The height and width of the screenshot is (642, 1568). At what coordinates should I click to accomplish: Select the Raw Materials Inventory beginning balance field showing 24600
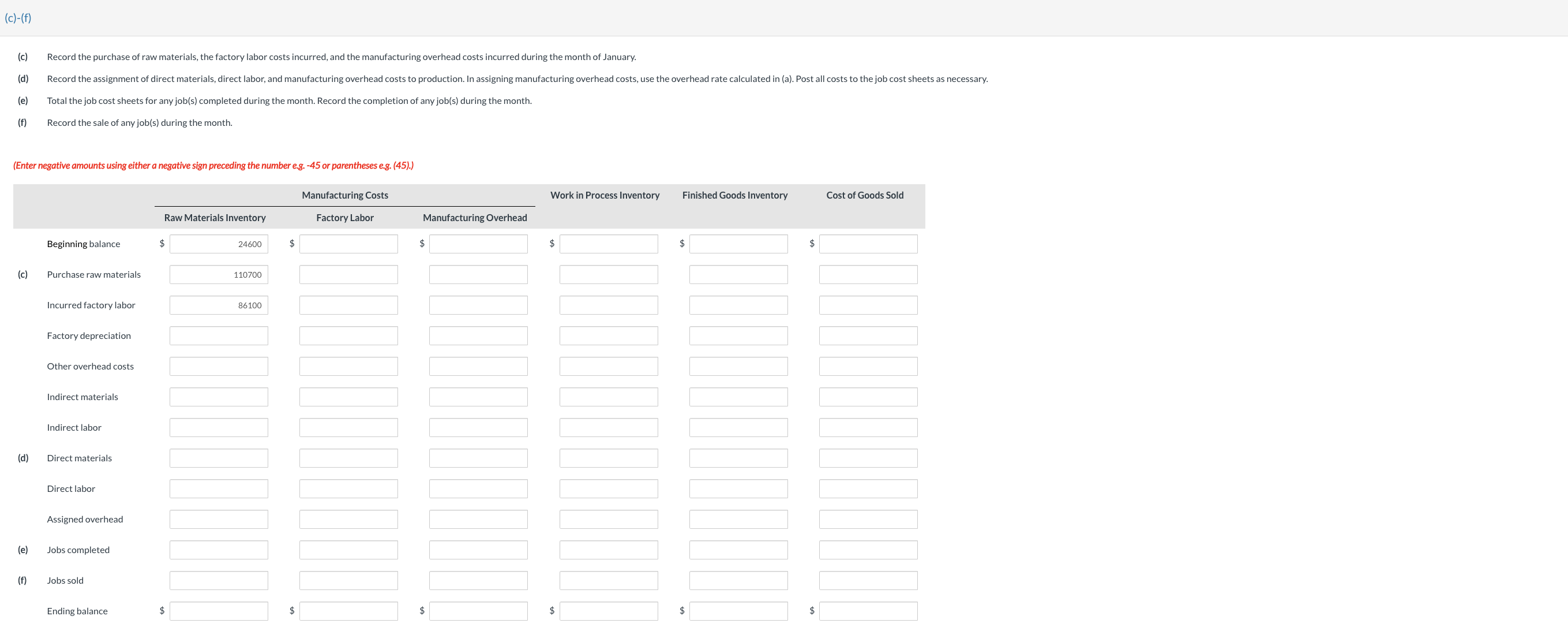[x=219, y=244]
